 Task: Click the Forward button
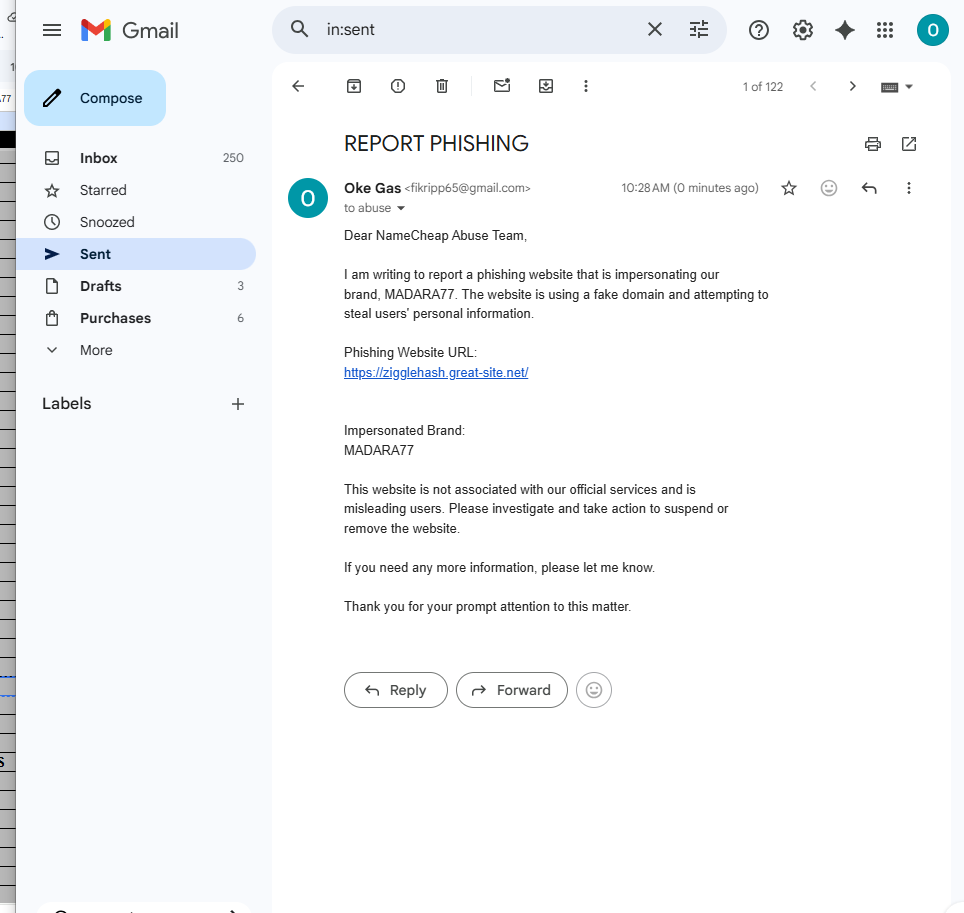pos(512,690)
